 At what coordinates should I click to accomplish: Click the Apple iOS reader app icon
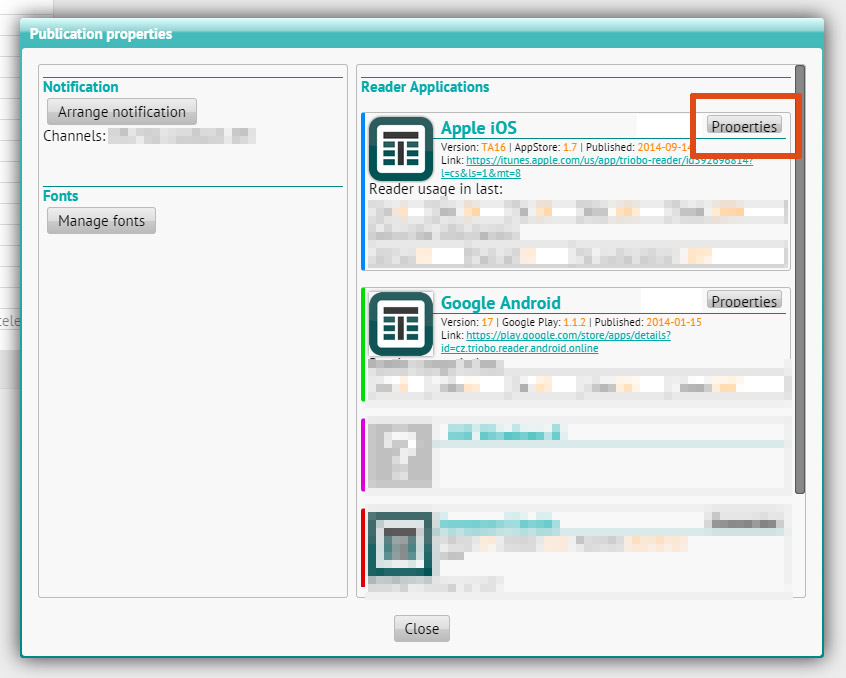[x=400, y=149]
